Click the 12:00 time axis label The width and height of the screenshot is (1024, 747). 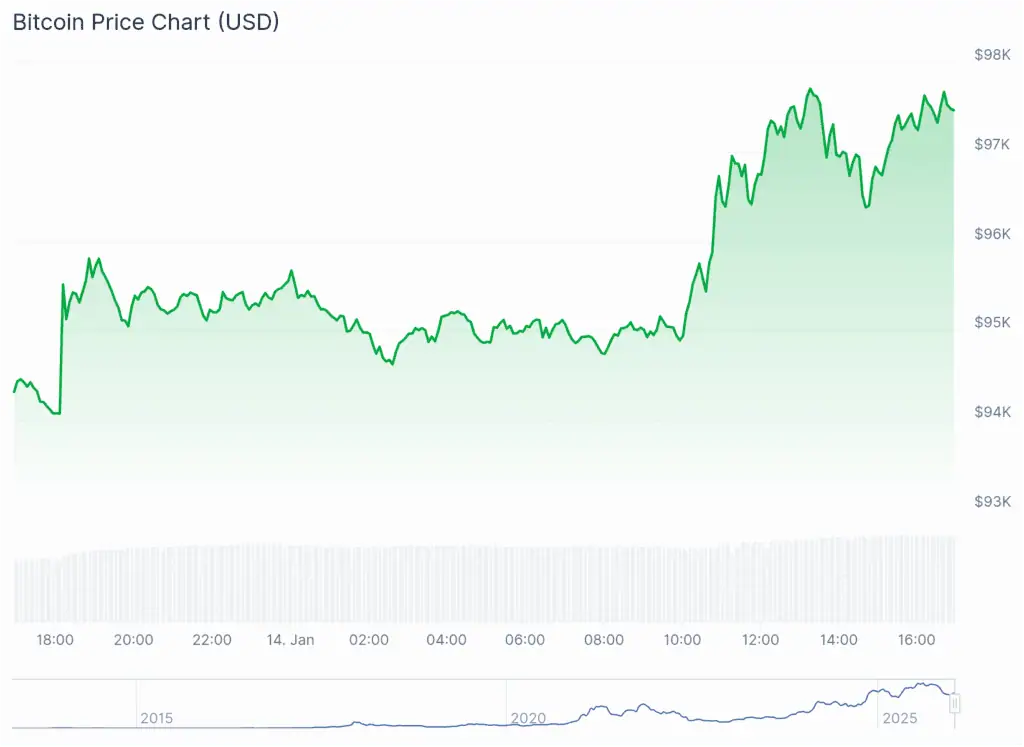click(x=760, y=640)
